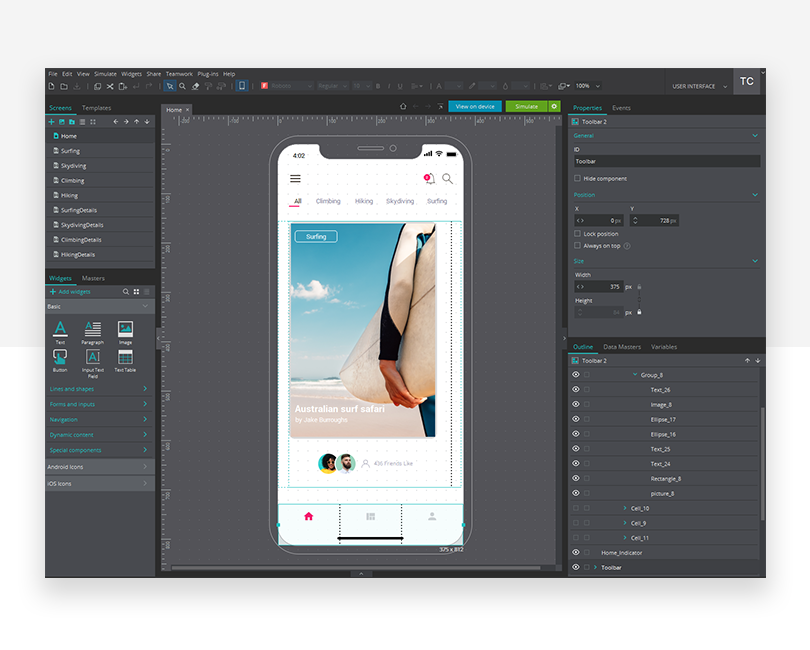This screenshot has height=650, width=810.
Task: Click the canvas home icon
Action: coord(403,106)
